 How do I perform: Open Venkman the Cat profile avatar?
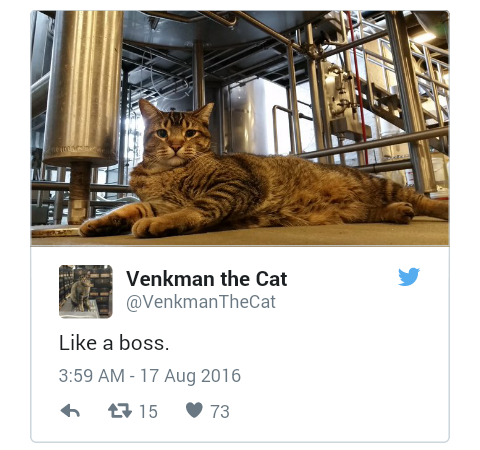[86, 292]
